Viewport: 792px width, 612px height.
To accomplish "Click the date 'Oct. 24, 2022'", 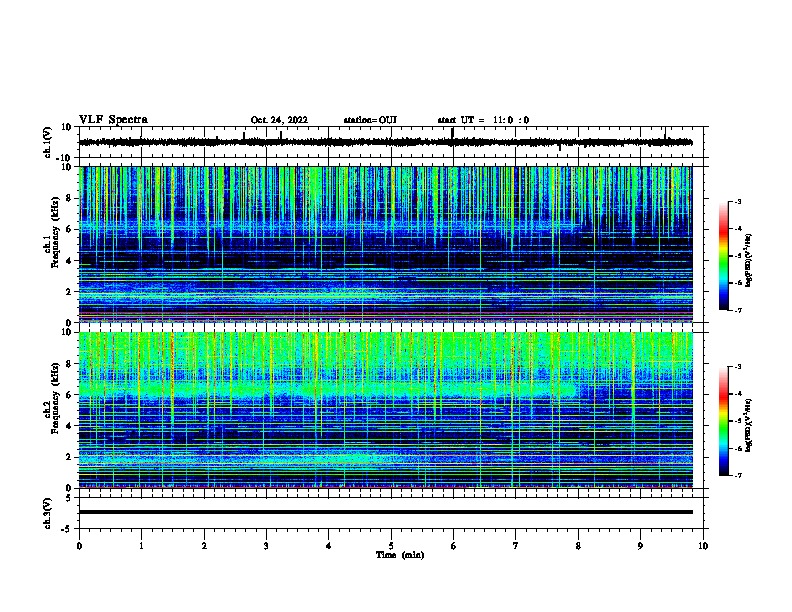I will (x=279, y=120).
